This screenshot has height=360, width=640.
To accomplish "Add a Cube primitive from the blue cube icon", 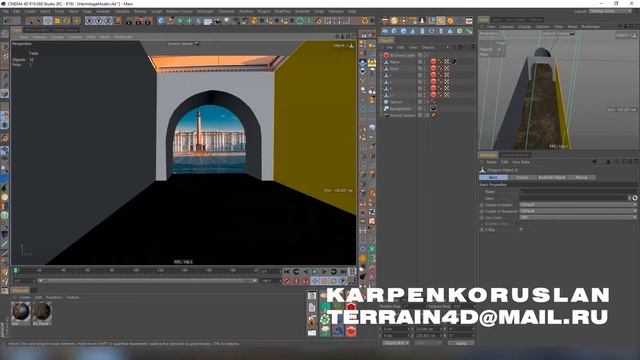I will point(161,21).
